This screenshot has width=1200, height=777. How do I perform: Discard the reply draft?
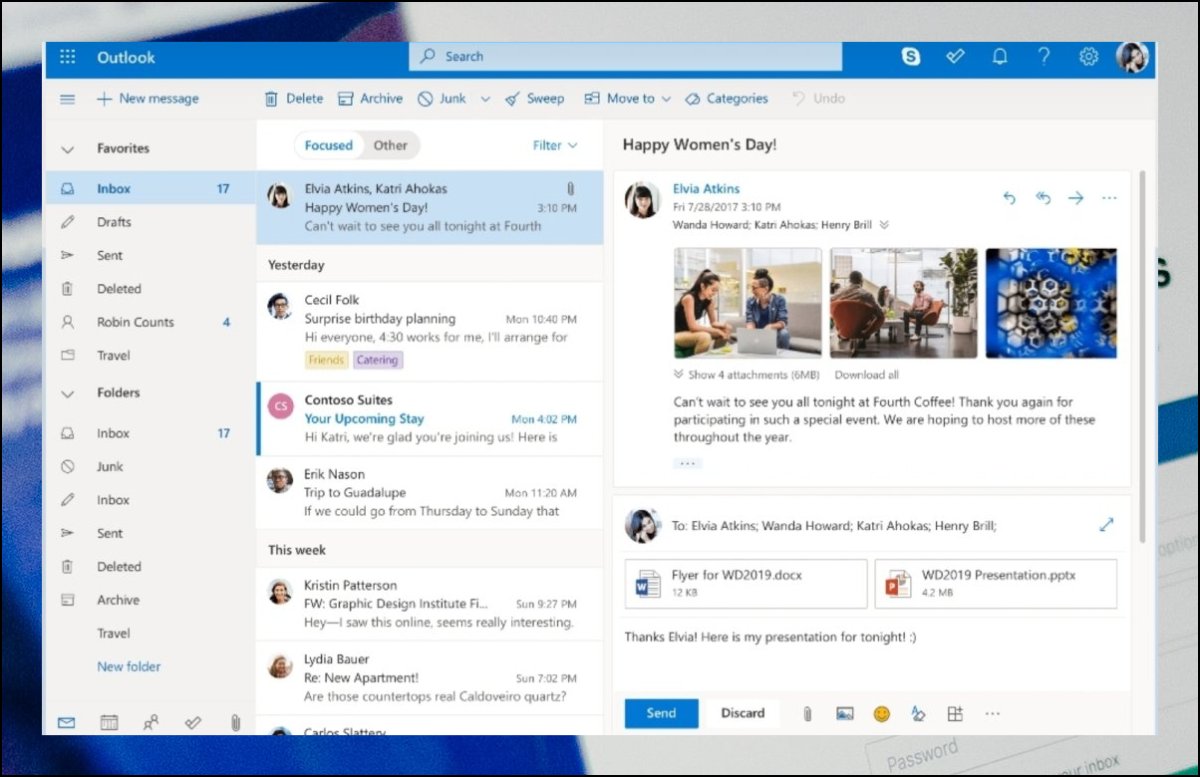[x=743, y=713]
